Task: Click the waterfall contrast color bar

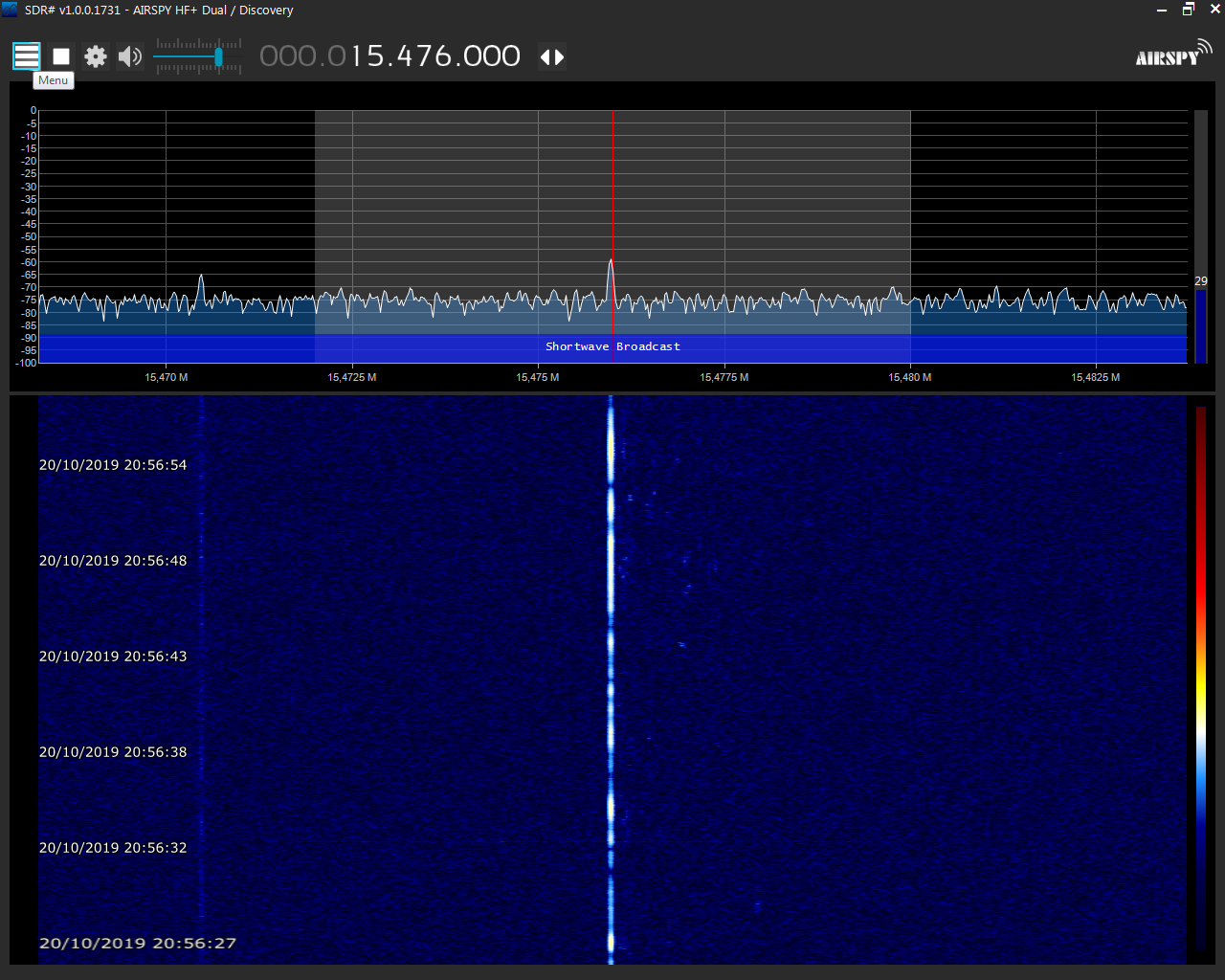Action: click(1201, 678)
